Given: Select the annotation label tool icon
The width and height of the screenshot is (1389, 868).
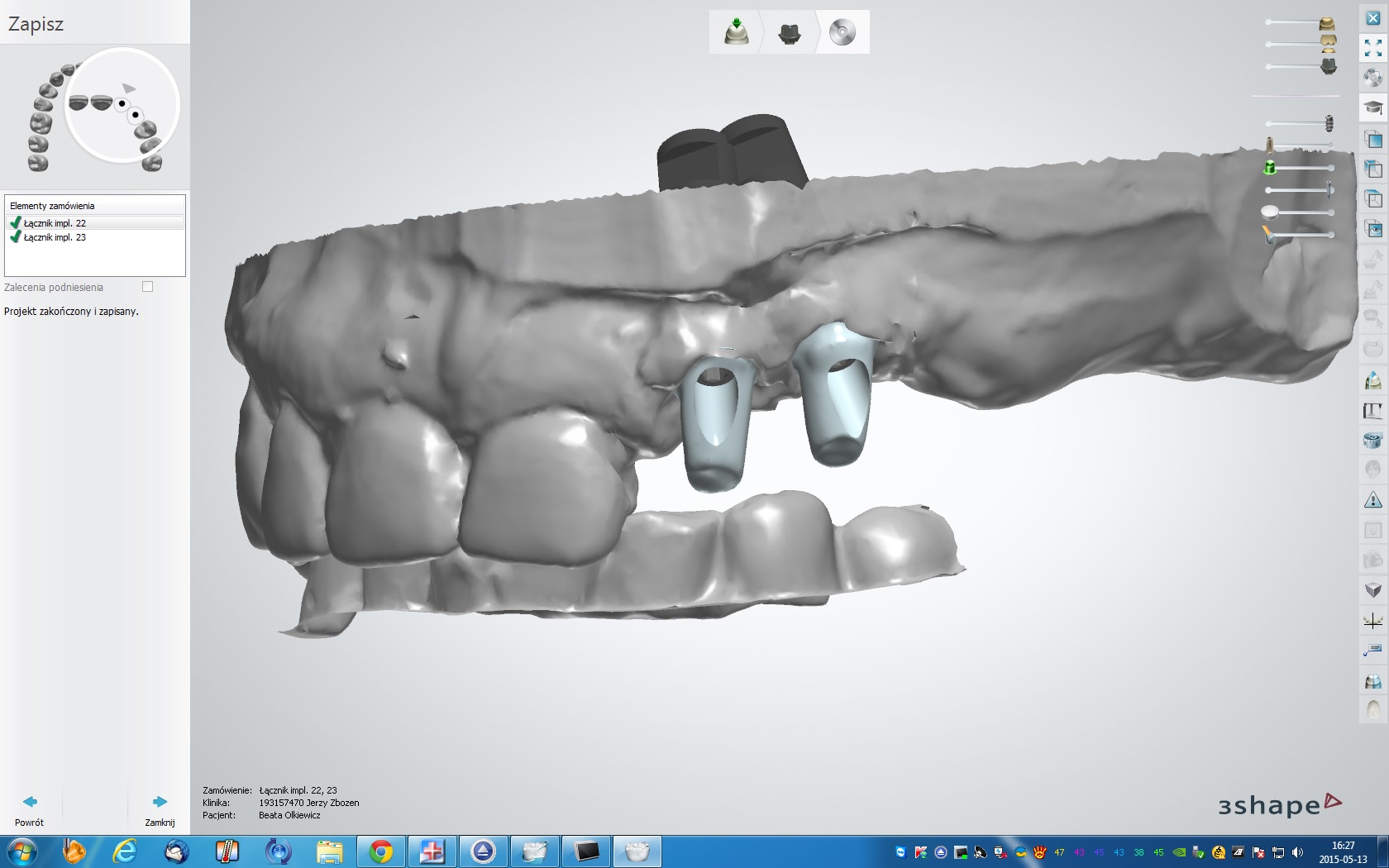Looking at the screenshot, I should [1372, 650].
